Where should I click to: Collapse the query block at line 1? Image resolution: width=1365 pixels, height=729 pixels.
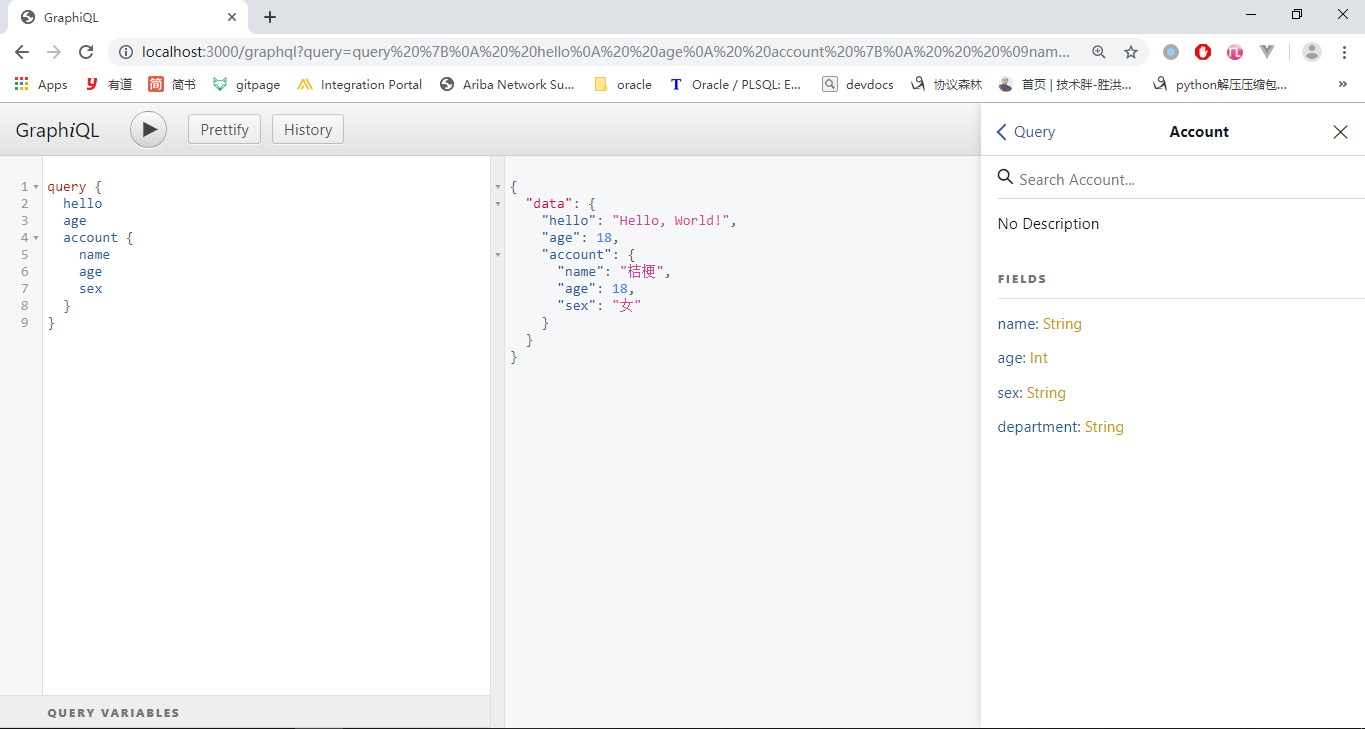pyautogui.click(x=36, y=187)
